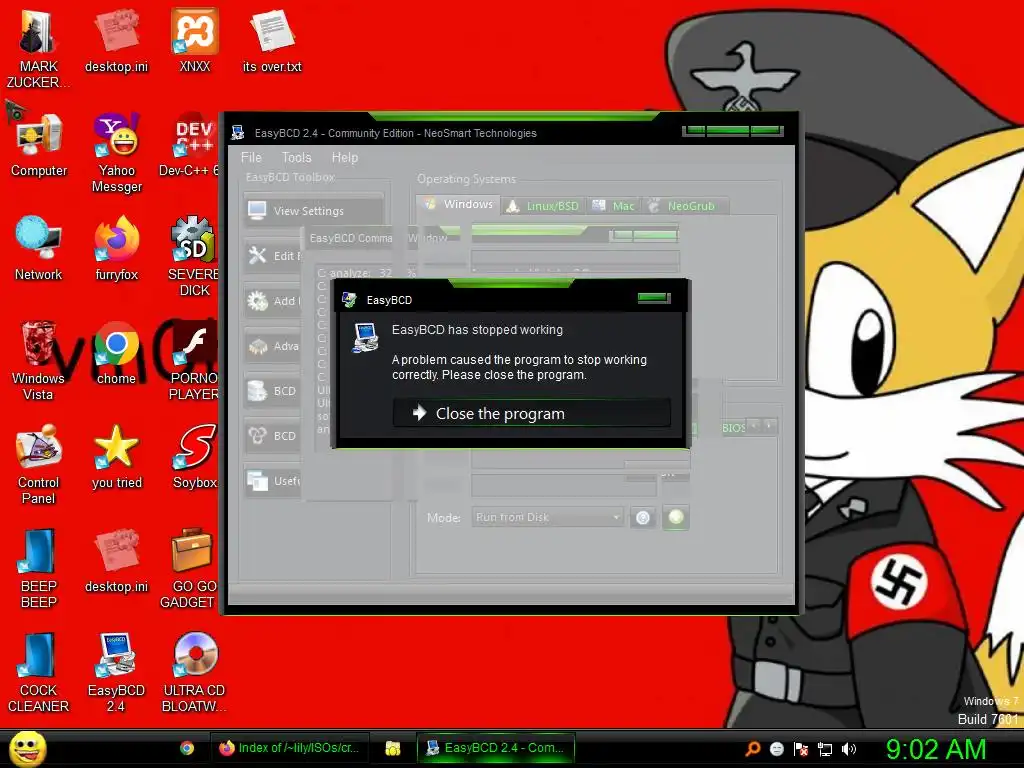Click the magnifier icon in system tray
1024x768 pixels.
coord(753,749)
